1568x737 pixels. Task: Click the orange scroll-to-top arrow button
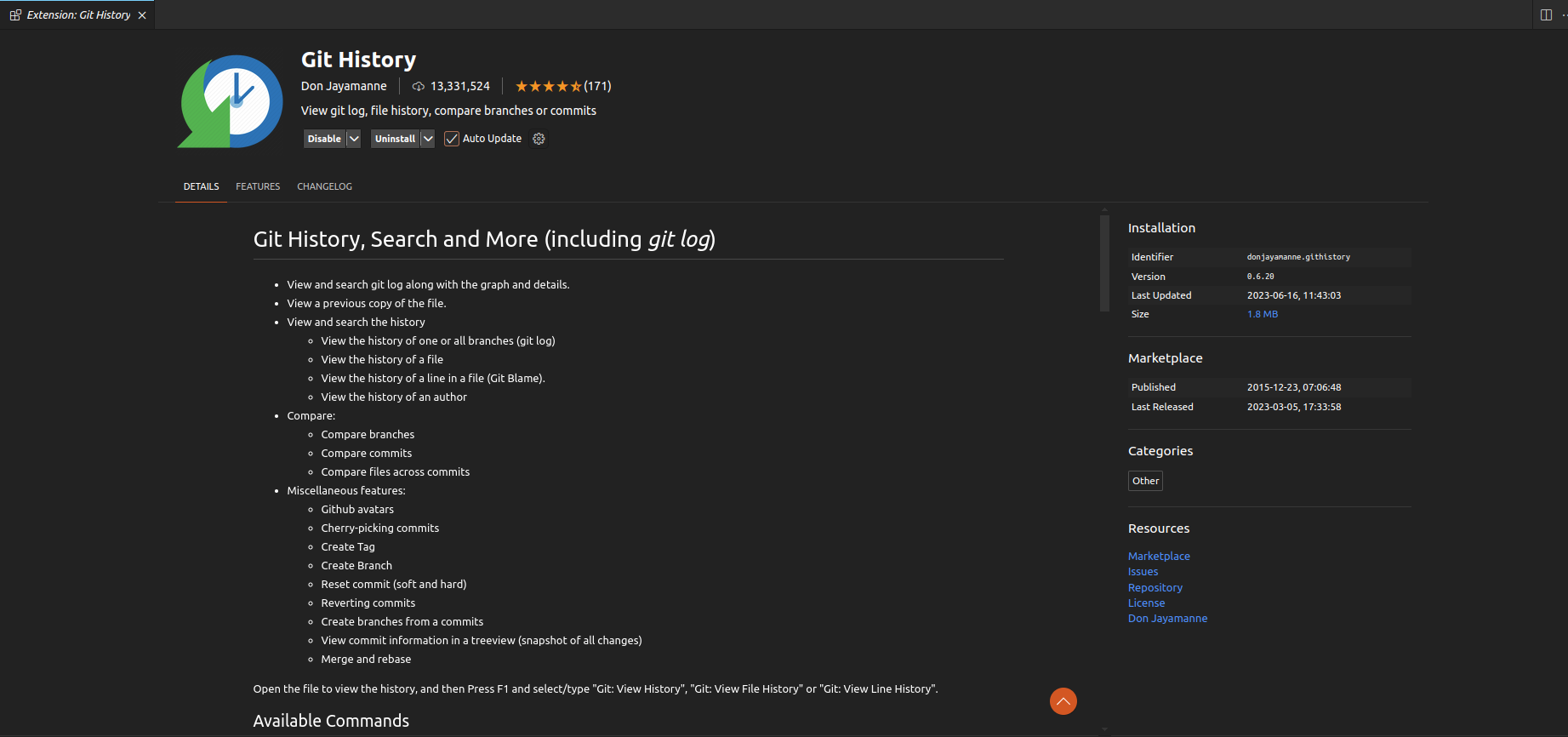pos(1063,701)
